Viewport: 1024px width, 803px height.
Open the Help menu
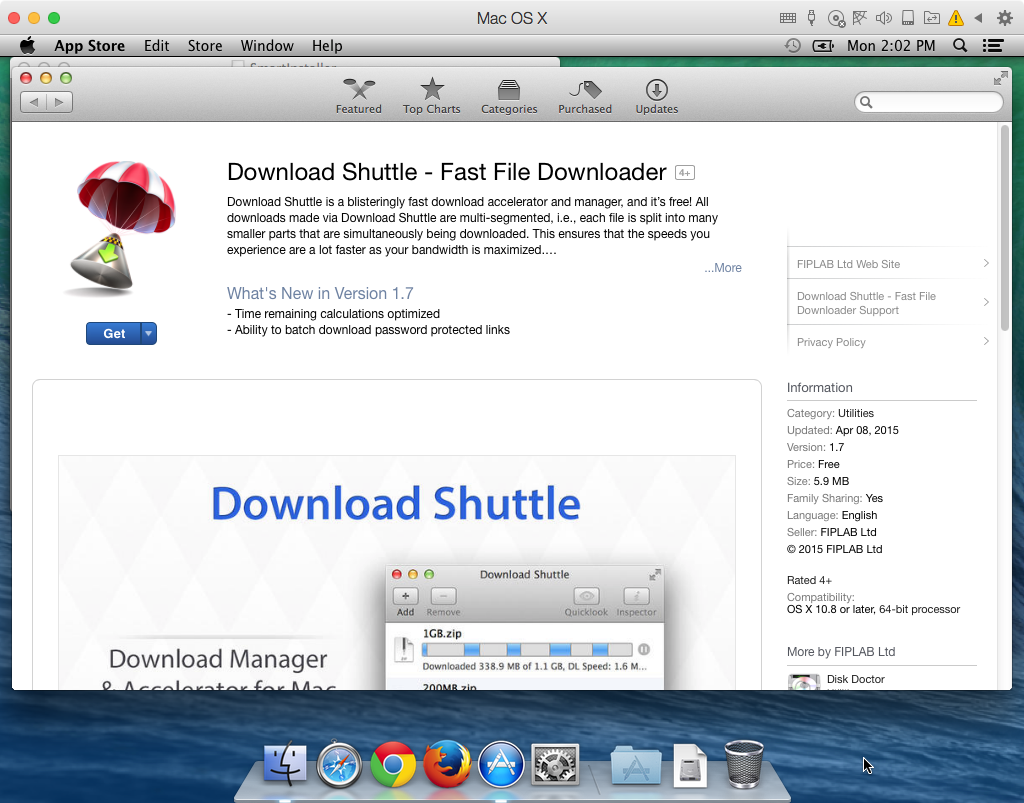pos(327,46)
